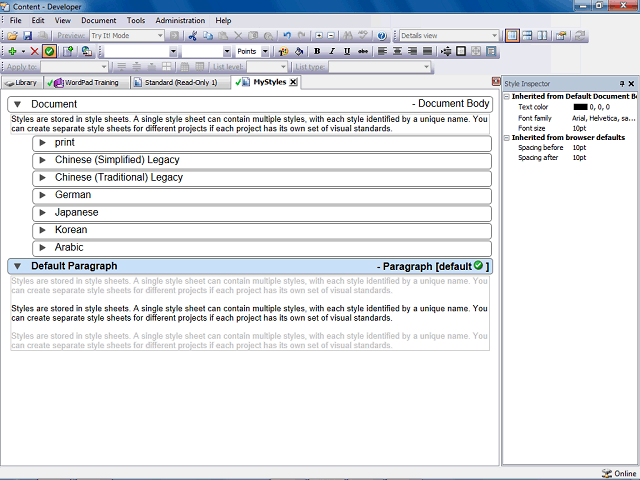Viewport: 640px width, 480px height.
Task: Switch to the Standard (Read-Only 1) tab
Action: pos(179,83)
